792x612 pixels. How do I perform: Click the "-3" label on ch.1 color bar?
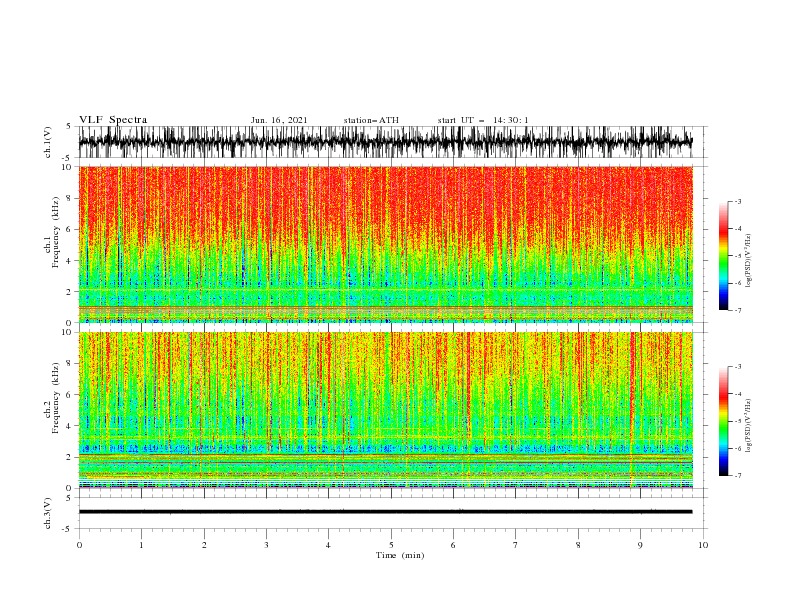[x=738, y=201]
